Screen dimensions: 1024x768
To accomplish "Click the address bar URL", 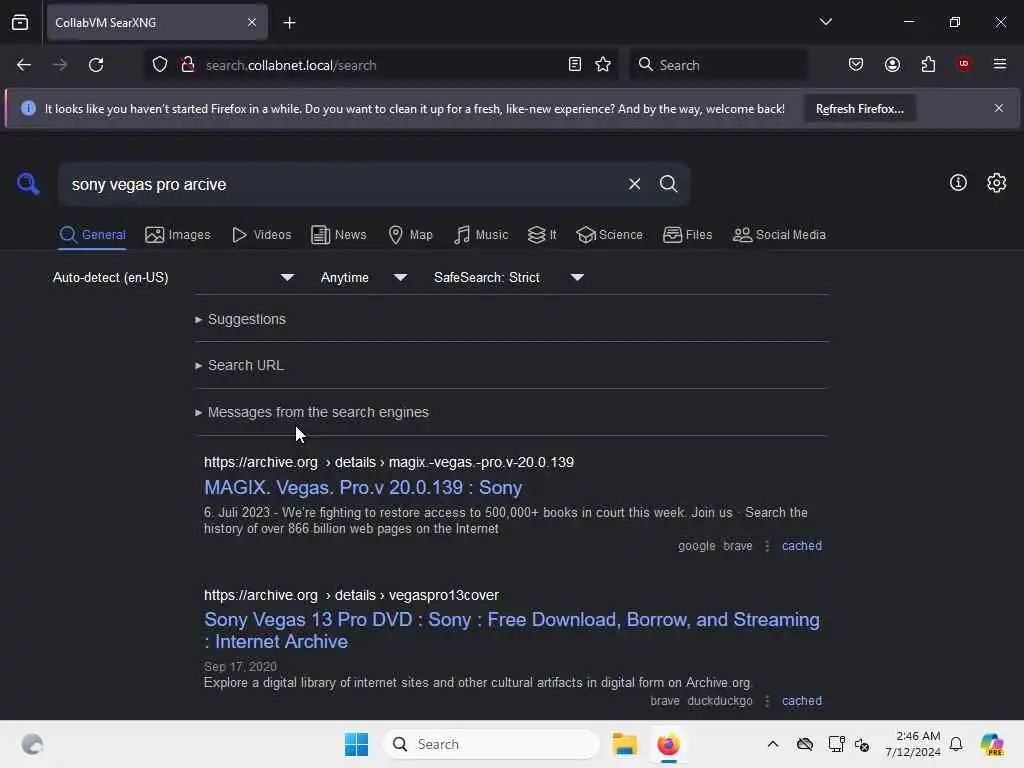I will point(291,65).
